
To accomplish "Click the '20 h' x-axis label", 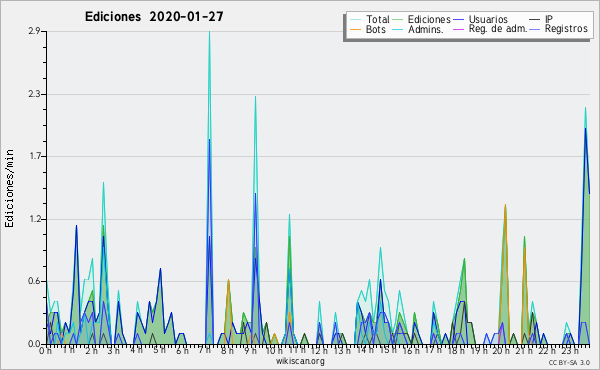I will pos(501,351).
